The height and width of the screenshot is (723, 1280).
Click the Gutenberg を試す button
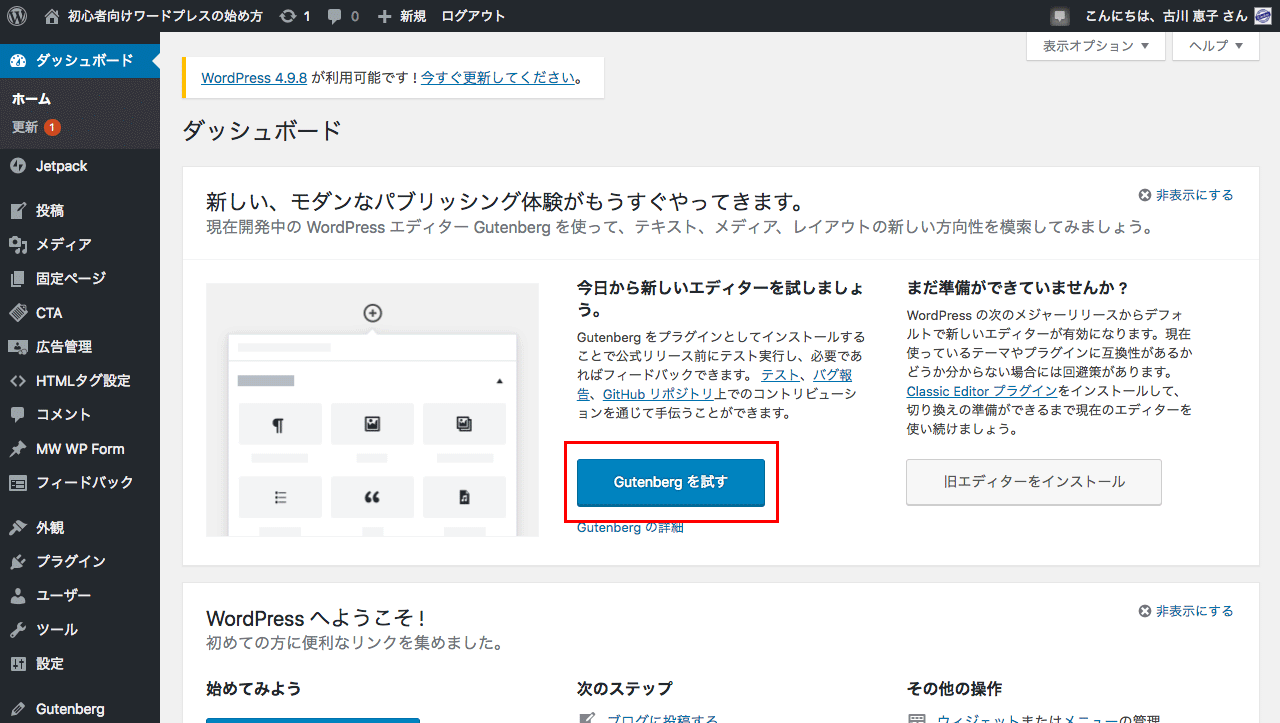(671, 483)
